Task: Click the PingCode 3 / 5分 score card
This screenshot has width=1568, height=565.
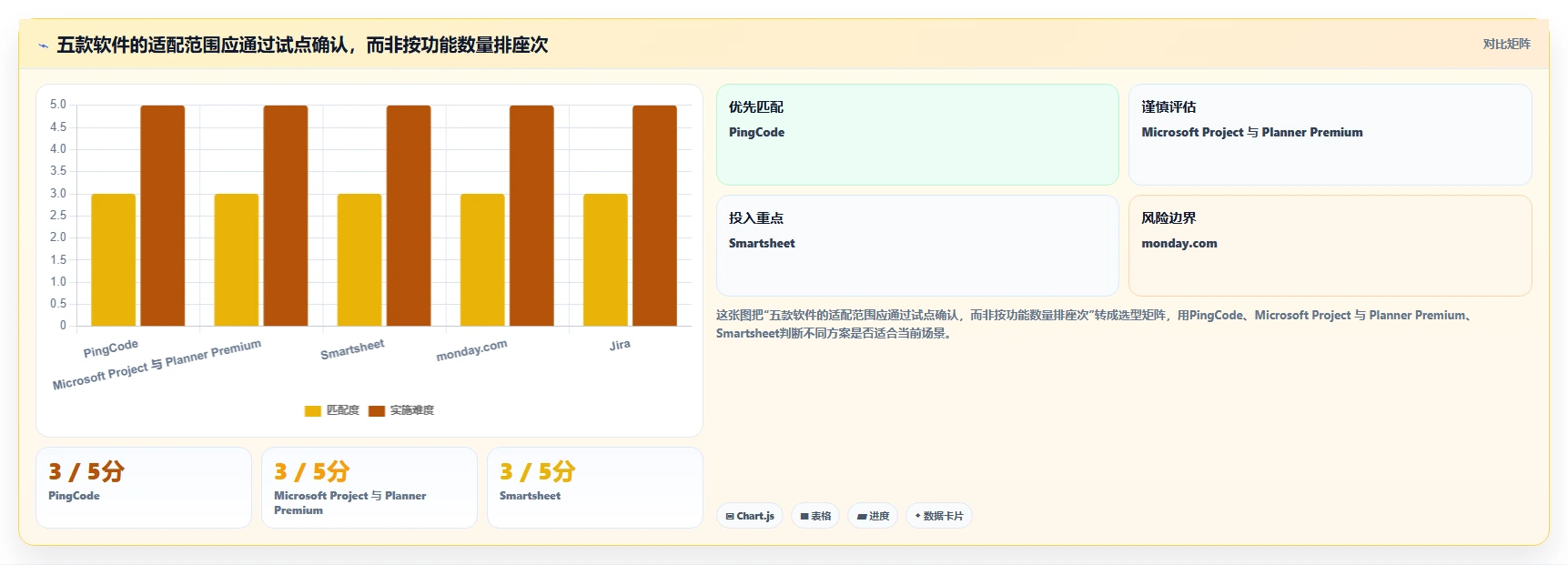Action: tap(144, 488)
